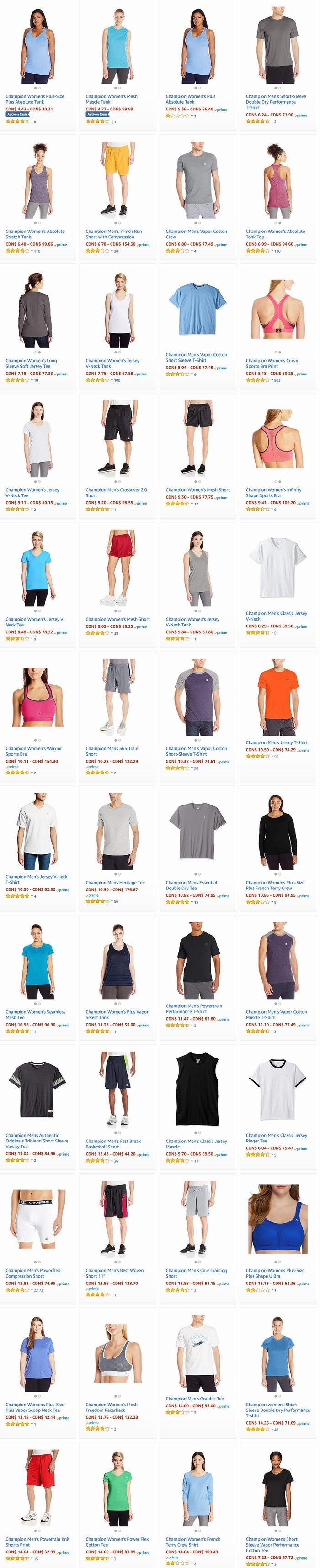Open Champion Men's Graphic Tee title link
Viewport: 320px width, 1568px height.
pos(194,1399)
